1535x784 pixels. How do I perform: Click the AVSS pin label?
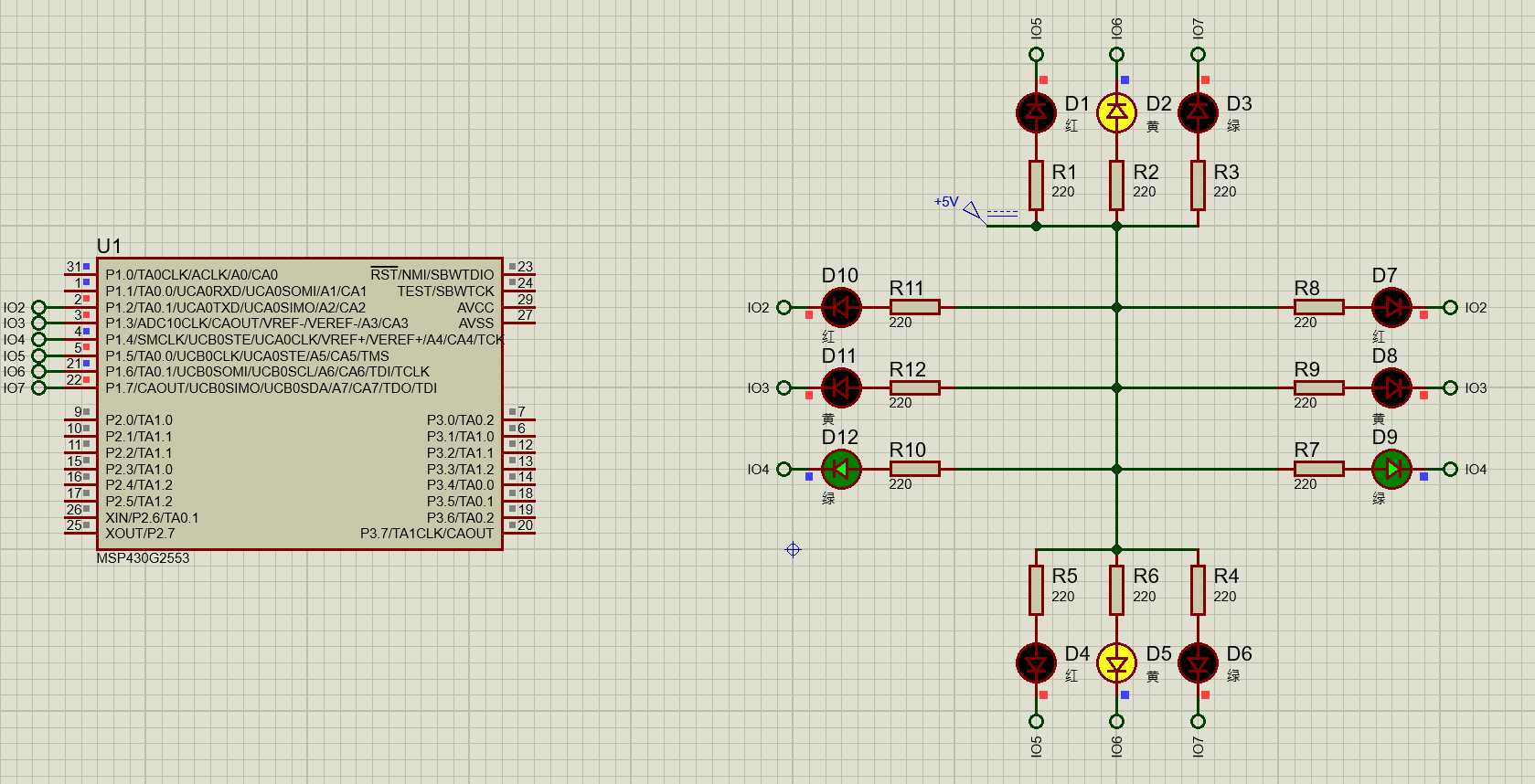475,323
